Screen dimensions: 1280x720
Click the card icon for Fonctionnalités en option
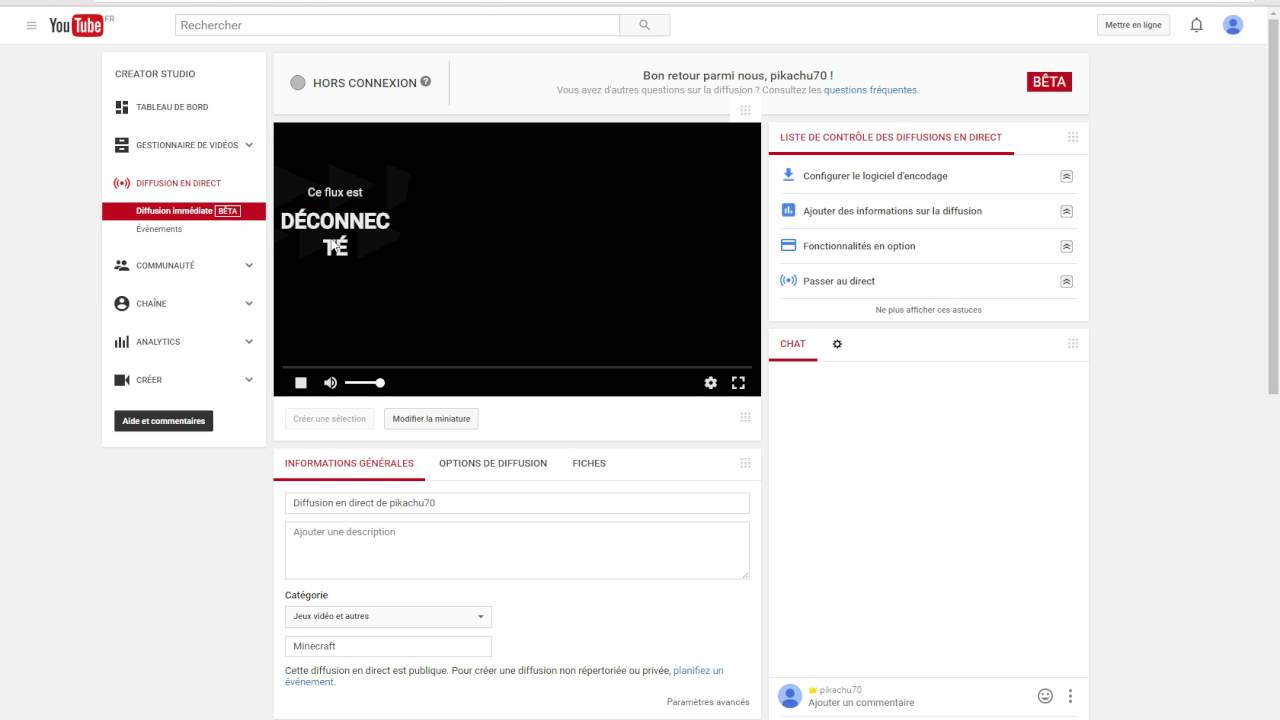pos(788,245)
